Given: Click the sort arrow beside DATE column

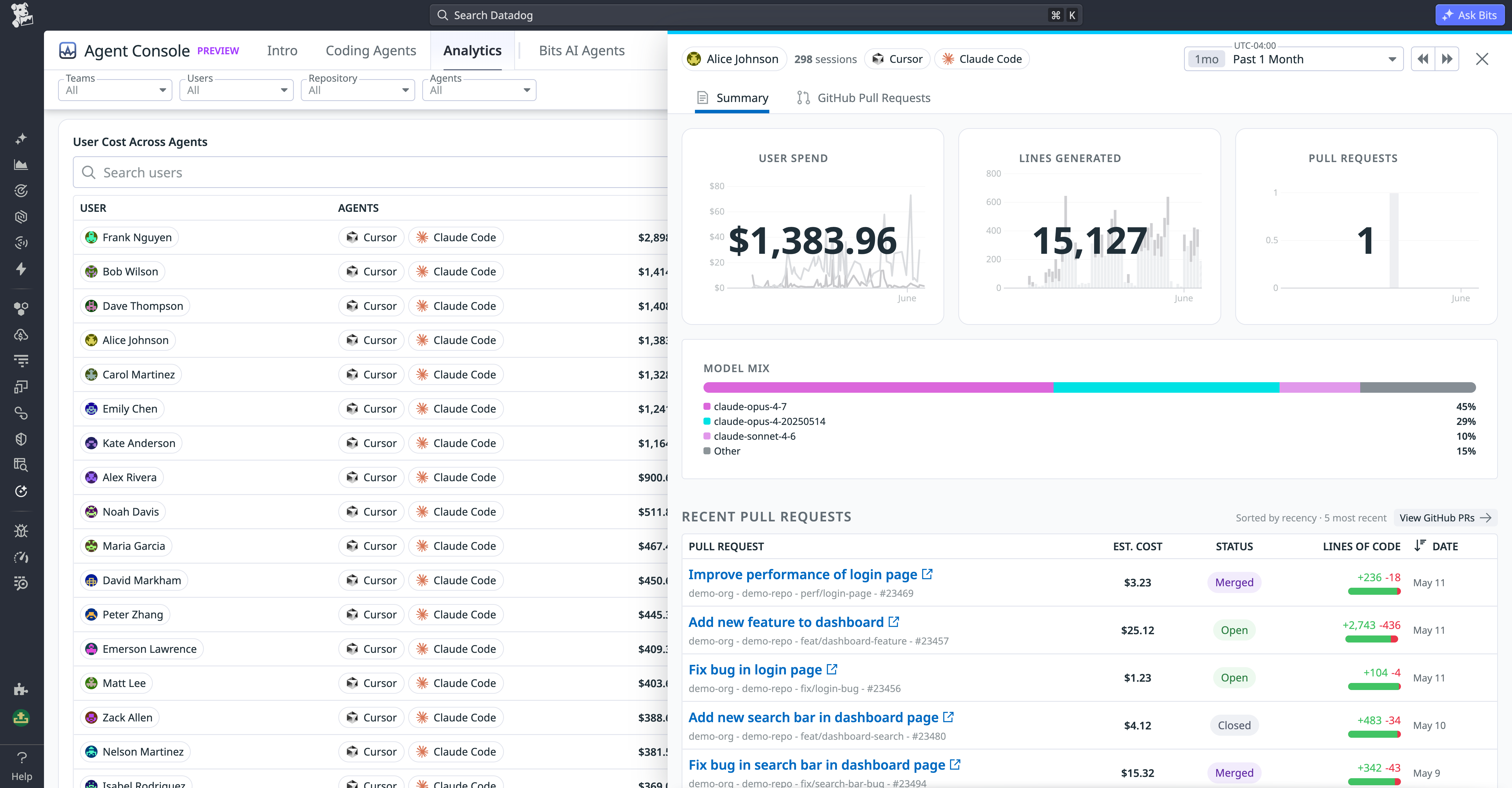Looking at the screenshot, I should point(1419,546).
